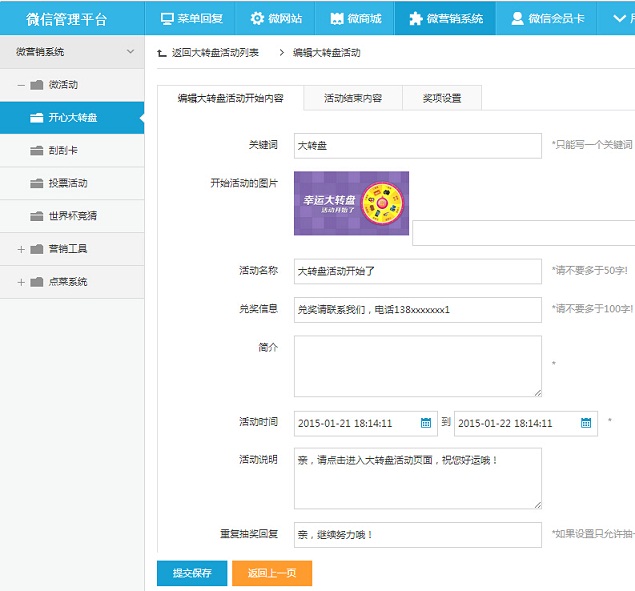Focus the image path field beside the thumbnail
635x591 pixels.
[x=524, y=233]
